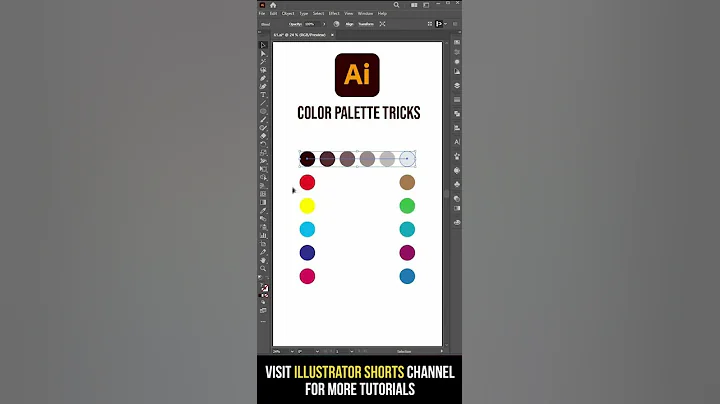Select the Rotate tool
This screenshot has height=404, width=720.
point(263,144)
